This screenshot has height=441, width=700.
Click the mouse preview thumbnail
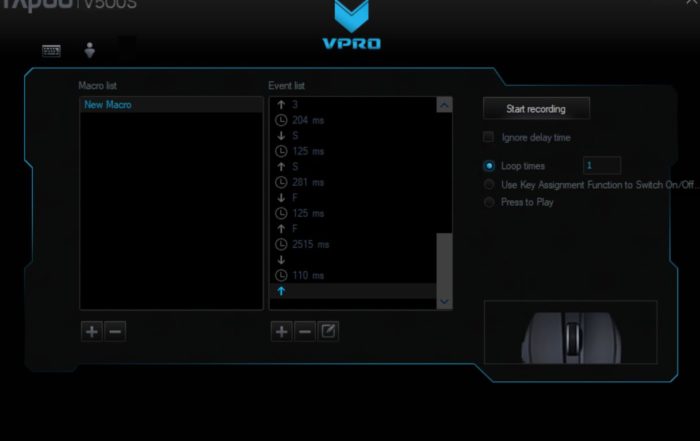pos(570,331)
